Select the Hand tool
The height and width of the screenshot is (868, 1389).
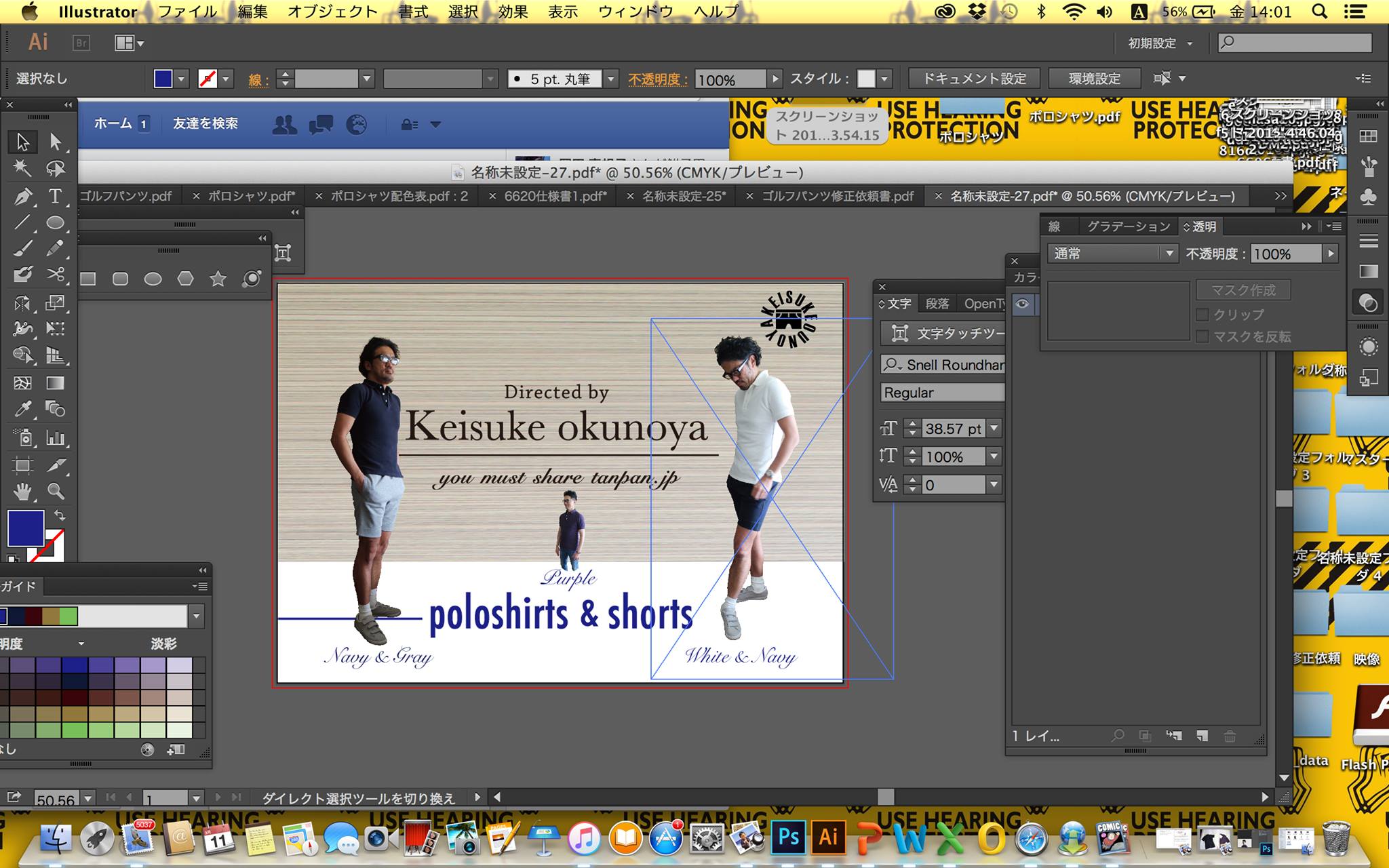pos(22,491)
